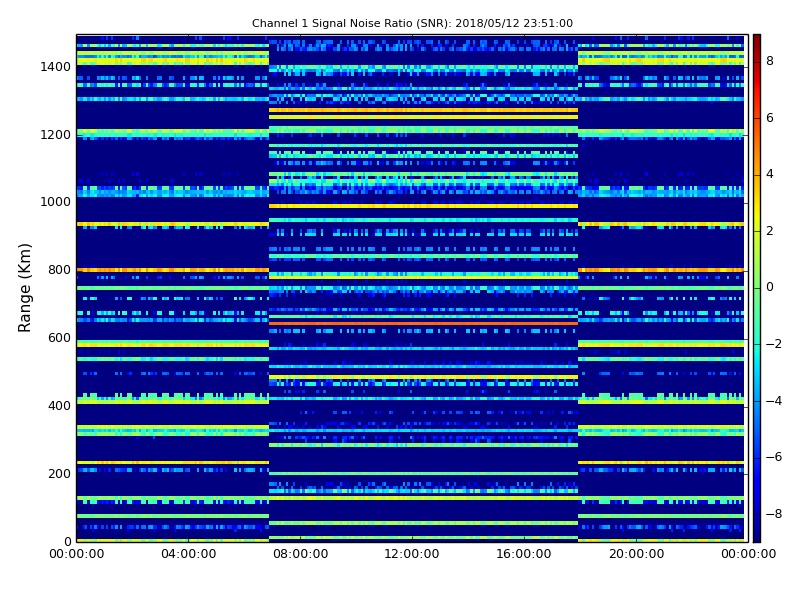Screen dimensions: 800x600
Task: Click the 400 range tick label
Action: 59,406
